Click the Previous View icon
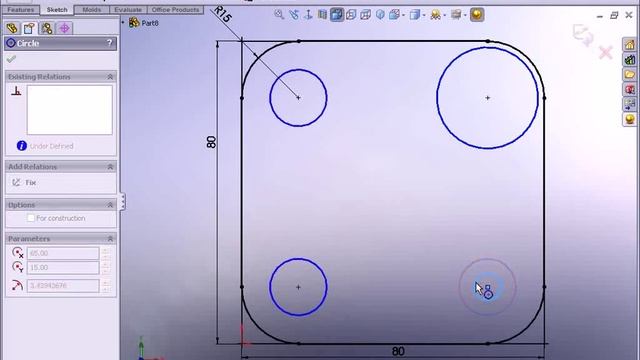The width and height of the screenshot is (640, 360). [x=293, y=15]
